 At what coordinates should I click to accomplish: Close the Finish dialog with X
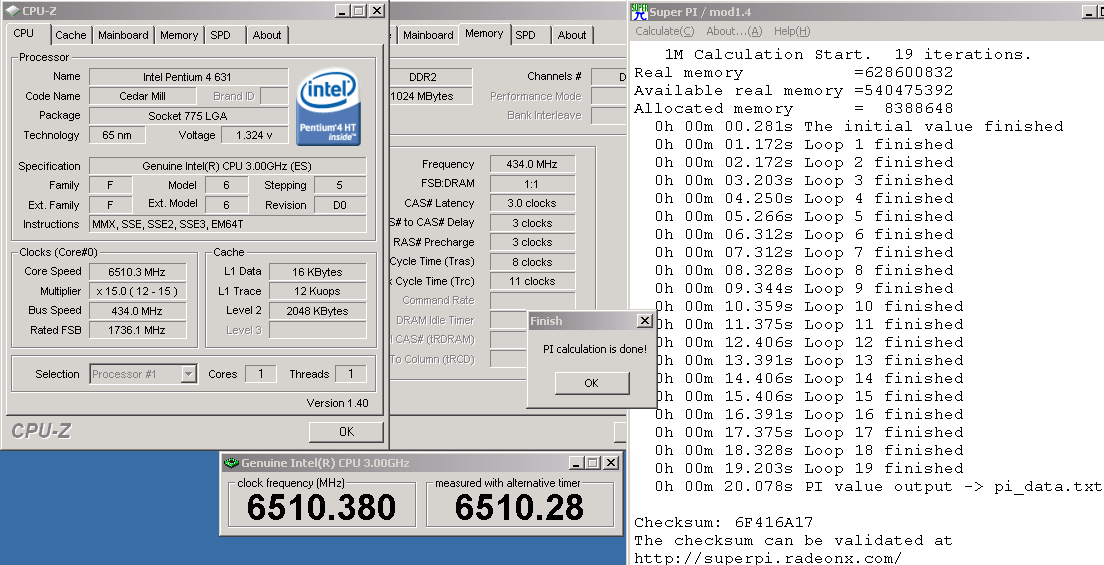click(644, 321)
